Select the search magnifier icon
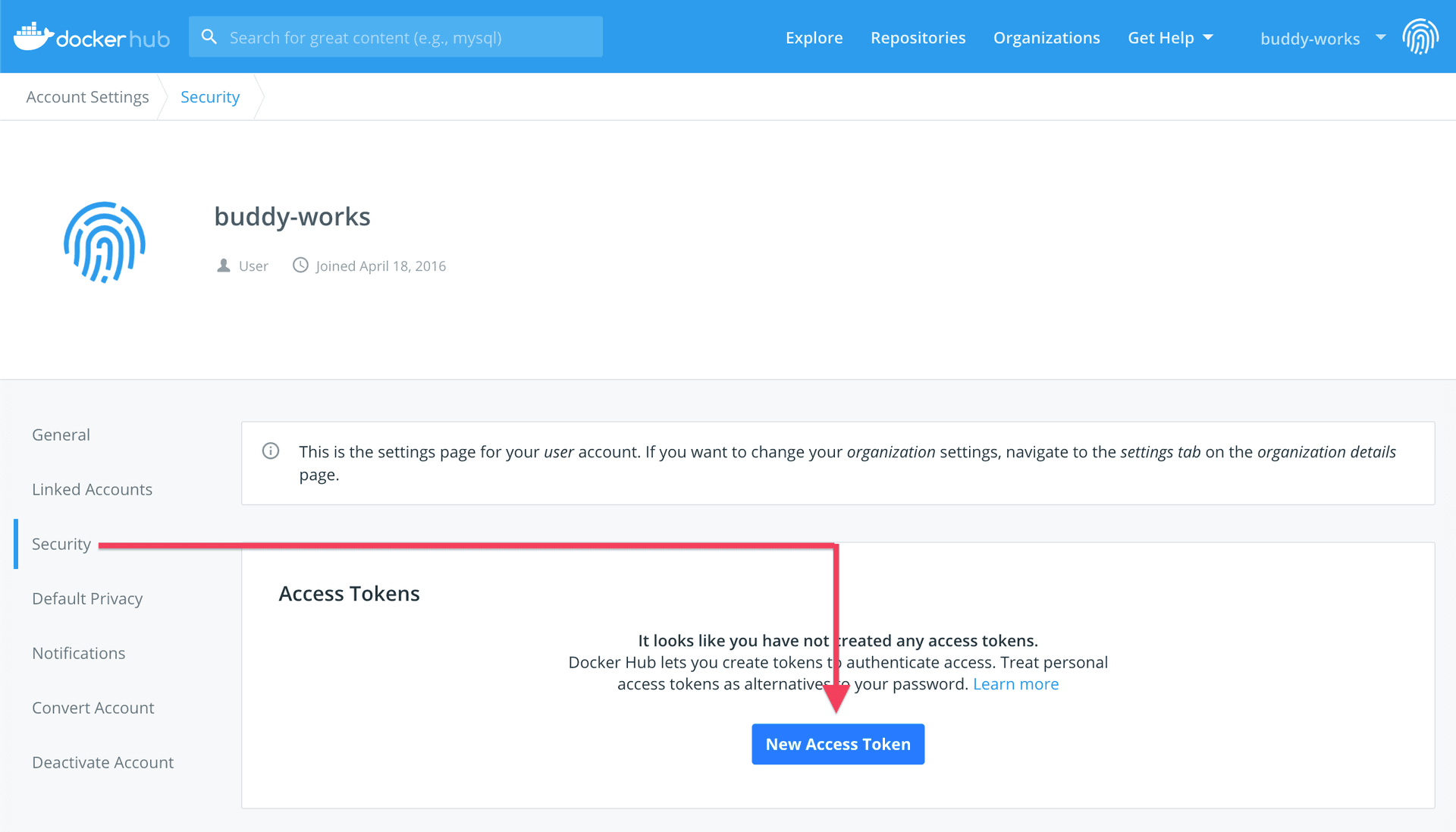This screenshot has width=1456, height=832. [x=209, y=36]
